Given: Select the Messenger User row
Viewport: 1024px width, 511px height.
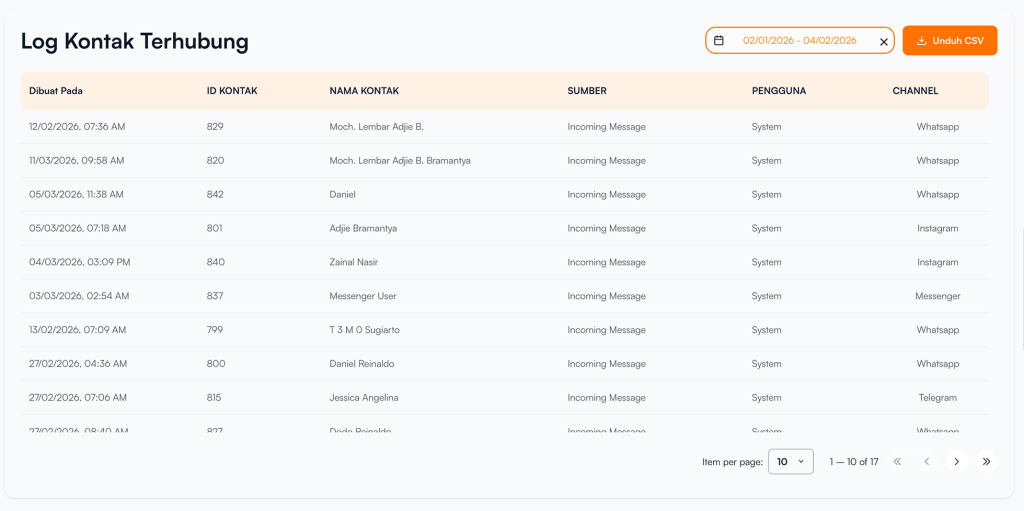Looking at the screenshot, I should point(362,296).
